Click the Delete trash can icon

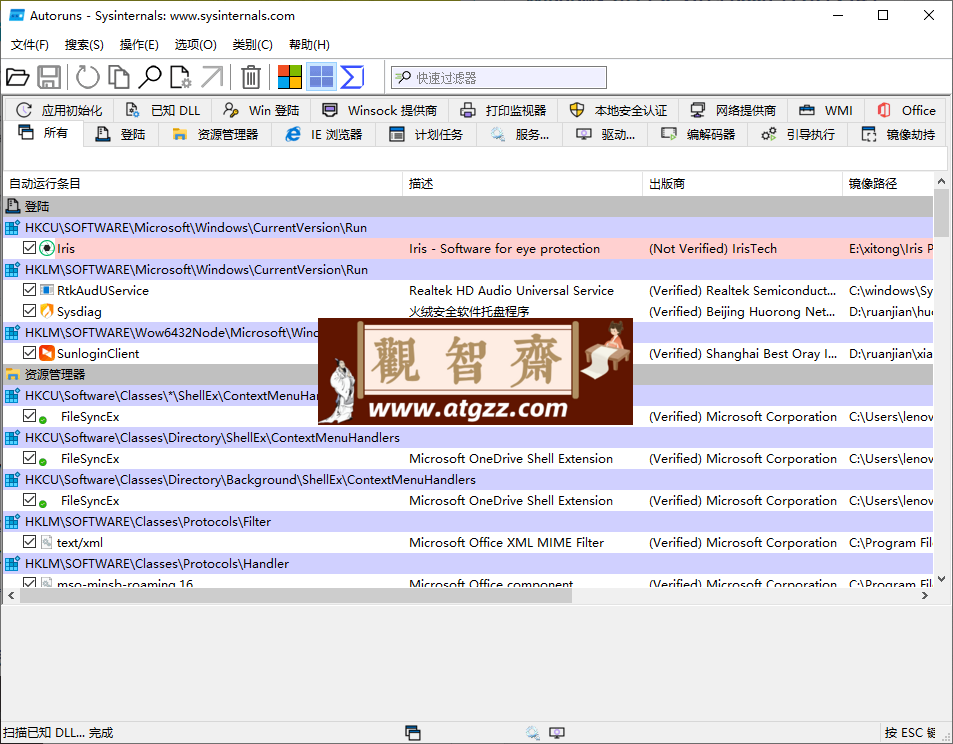point(250,77)
